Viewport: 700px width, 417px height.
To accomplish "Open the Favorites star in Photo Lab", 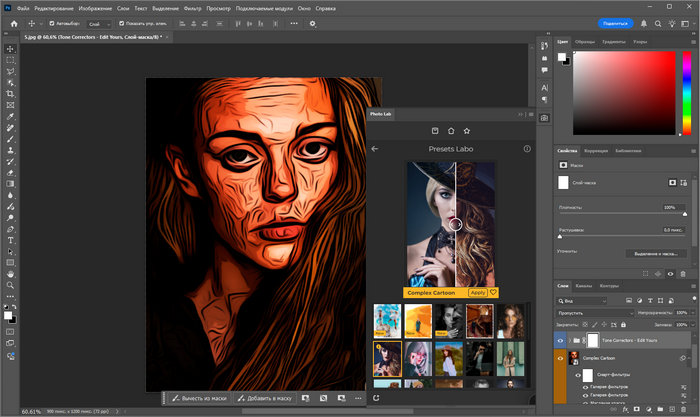I will [467, 130].
